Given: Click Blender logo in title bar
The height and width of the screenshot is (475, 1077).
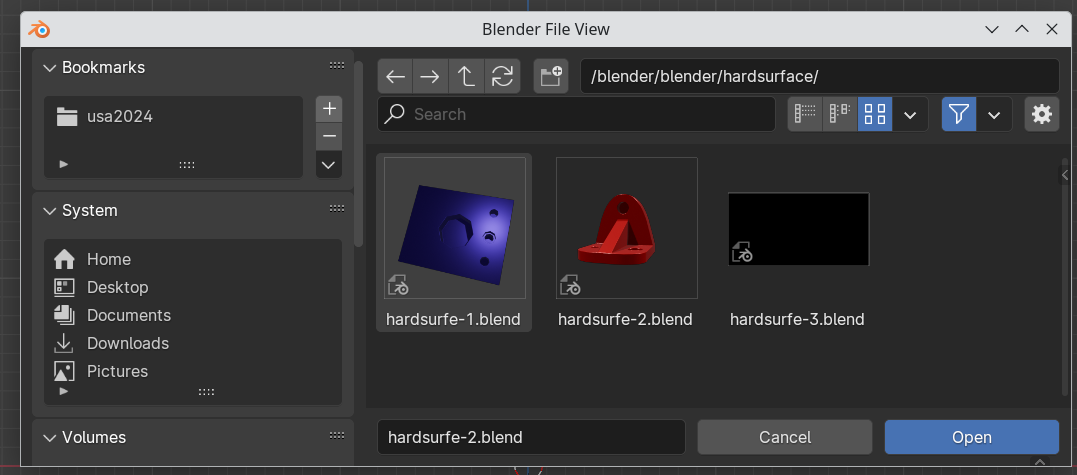Looking at the screenshot, I should (x=39, y=30).
